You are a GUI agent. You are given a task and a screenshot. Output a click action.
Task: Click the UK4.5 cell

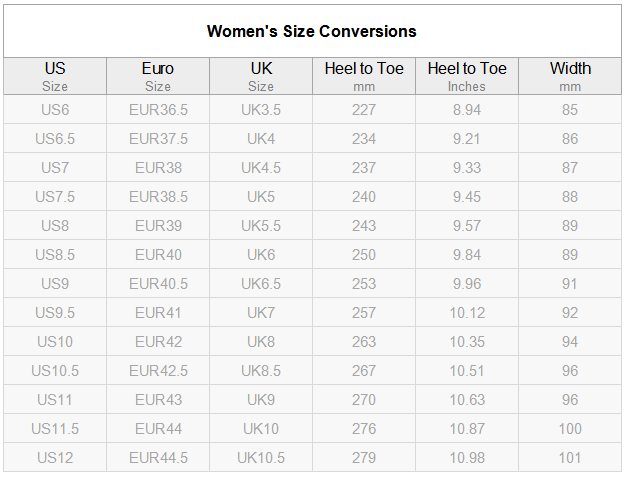click(x=261, y=168)
